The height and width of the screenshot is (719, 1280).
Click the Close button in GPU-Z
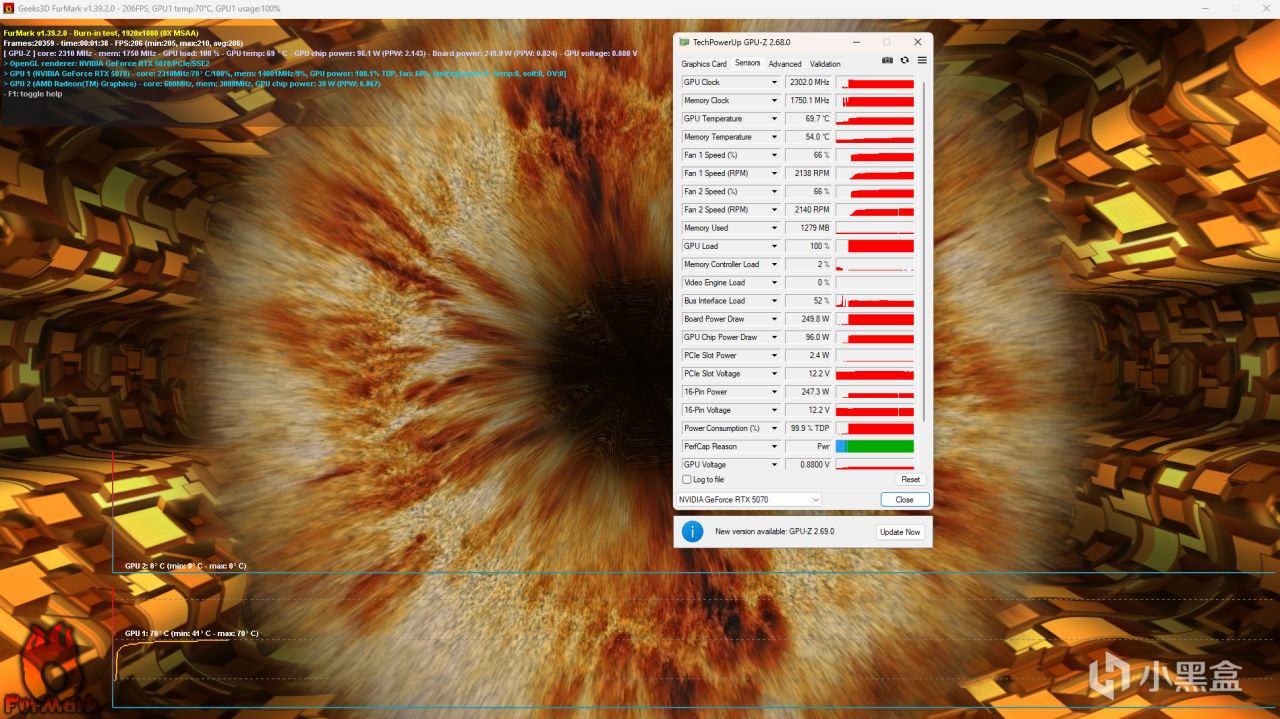point(904,499)
